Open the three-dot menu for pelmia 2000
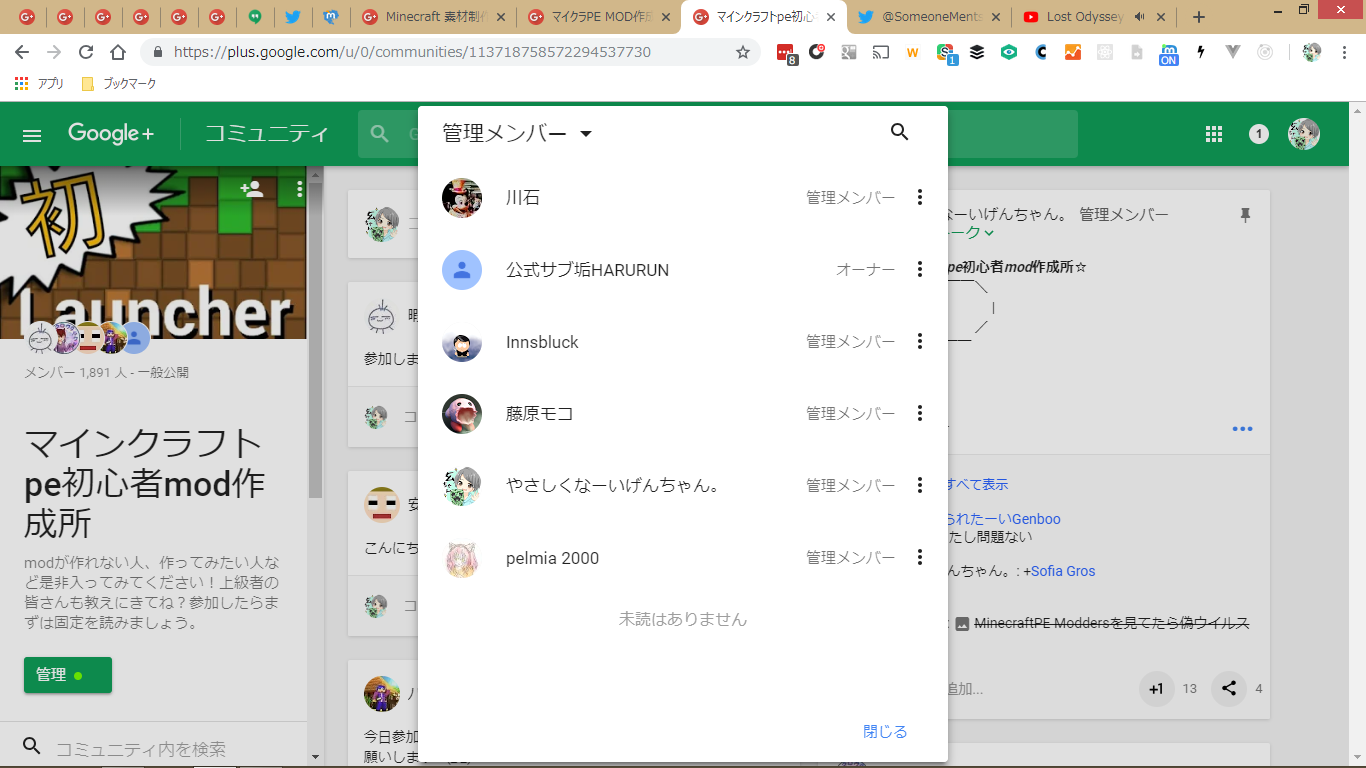The width and height of the screenshot is (1366, 768). pyautogui.click(x=920, y=557)
